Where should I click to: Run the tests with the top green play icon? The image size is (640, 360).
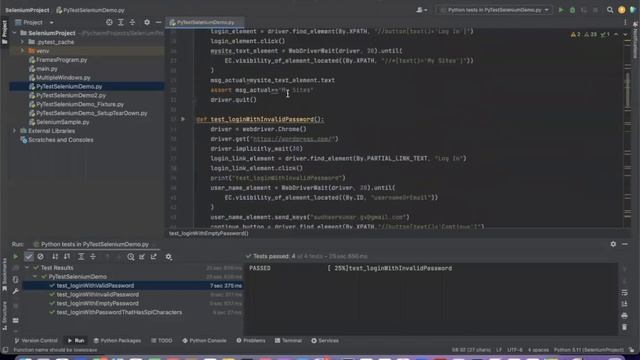561,10
